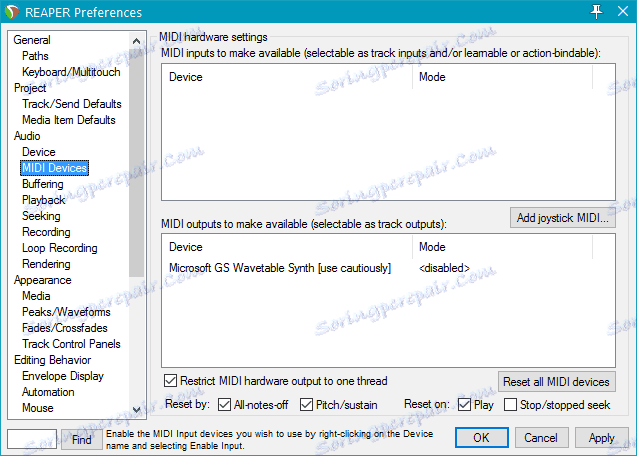Select Microsoft GS Wavetable Synth output row
The height and width of the screenshot is (456, 637).
[x=280, y=268]
